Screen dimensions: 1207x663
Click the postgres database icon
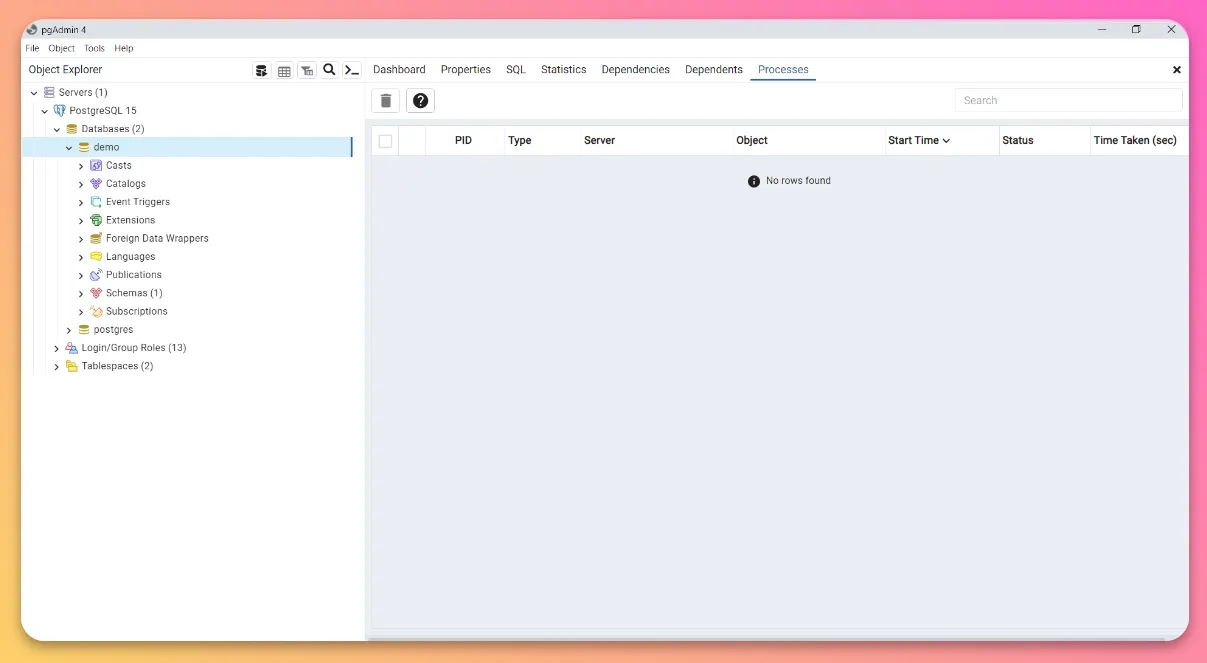[84, 330]
